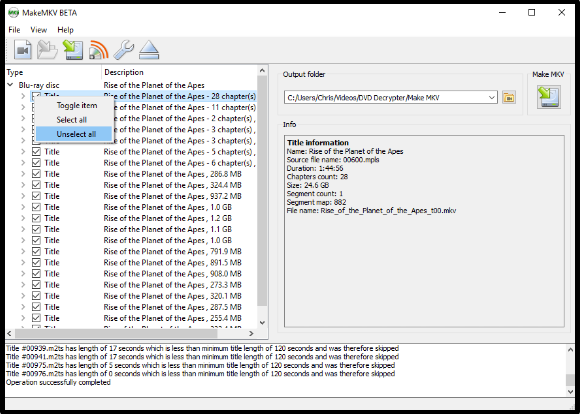Screen dimensions: 580x414
Task: Click the title list vertical scrollbar thumb
Action: pyautogui.click(x=262, y=191)
